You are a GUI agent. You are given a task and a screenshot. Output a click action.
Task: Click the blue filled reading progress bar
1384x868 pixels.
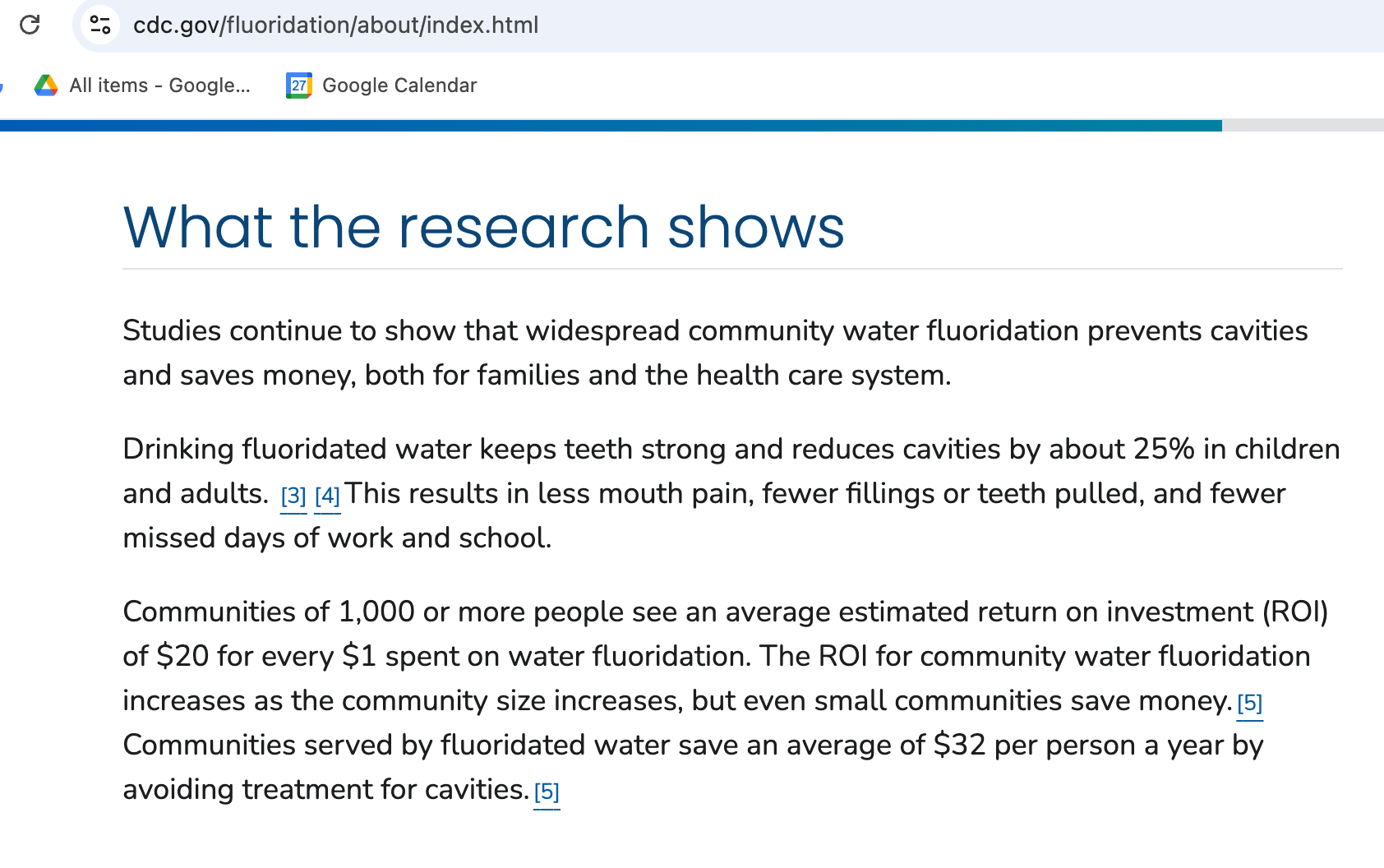click(608, 126)
